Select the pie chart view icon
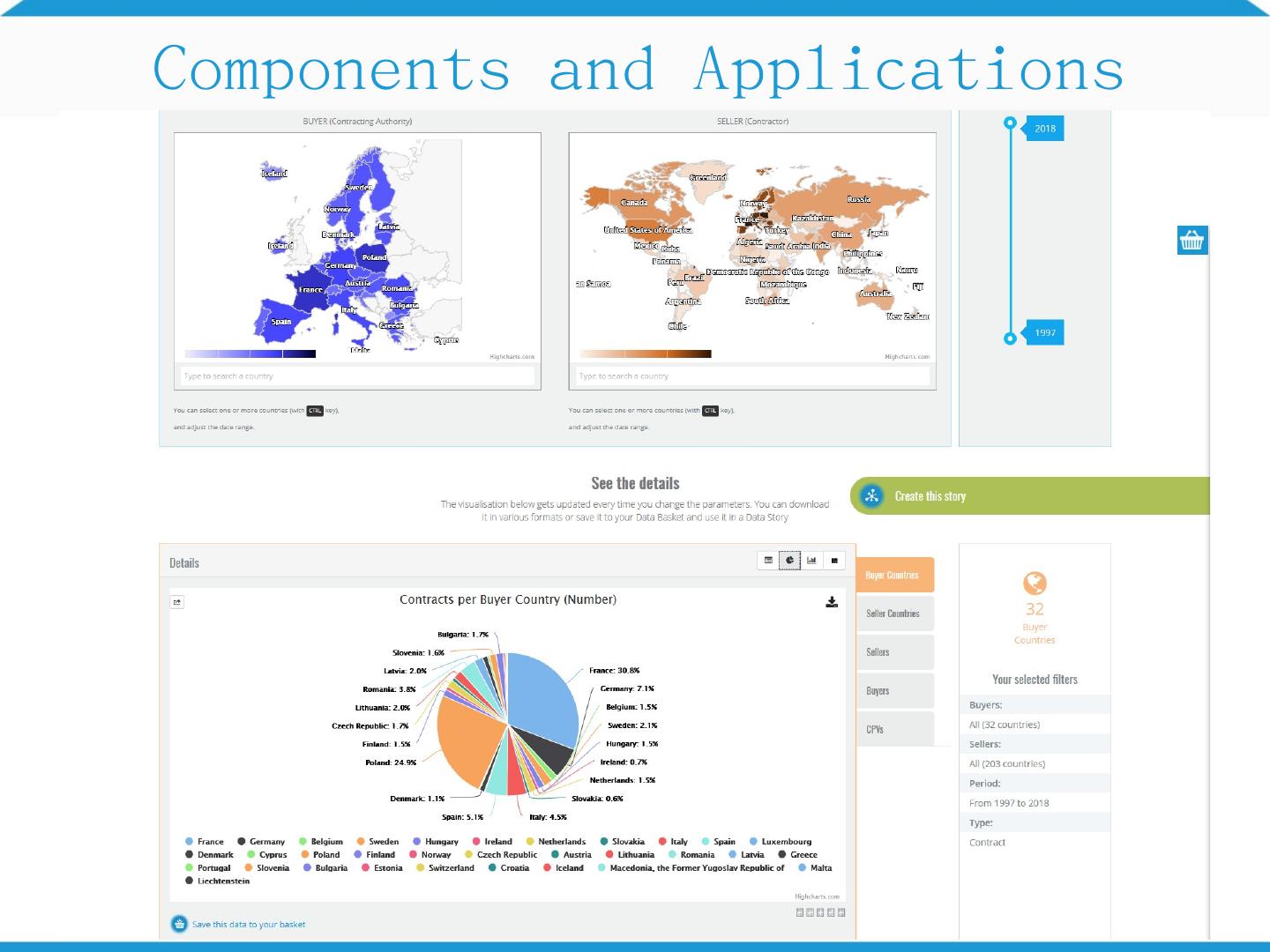This screenshot has width=1270, height=952. click(790, 560)
